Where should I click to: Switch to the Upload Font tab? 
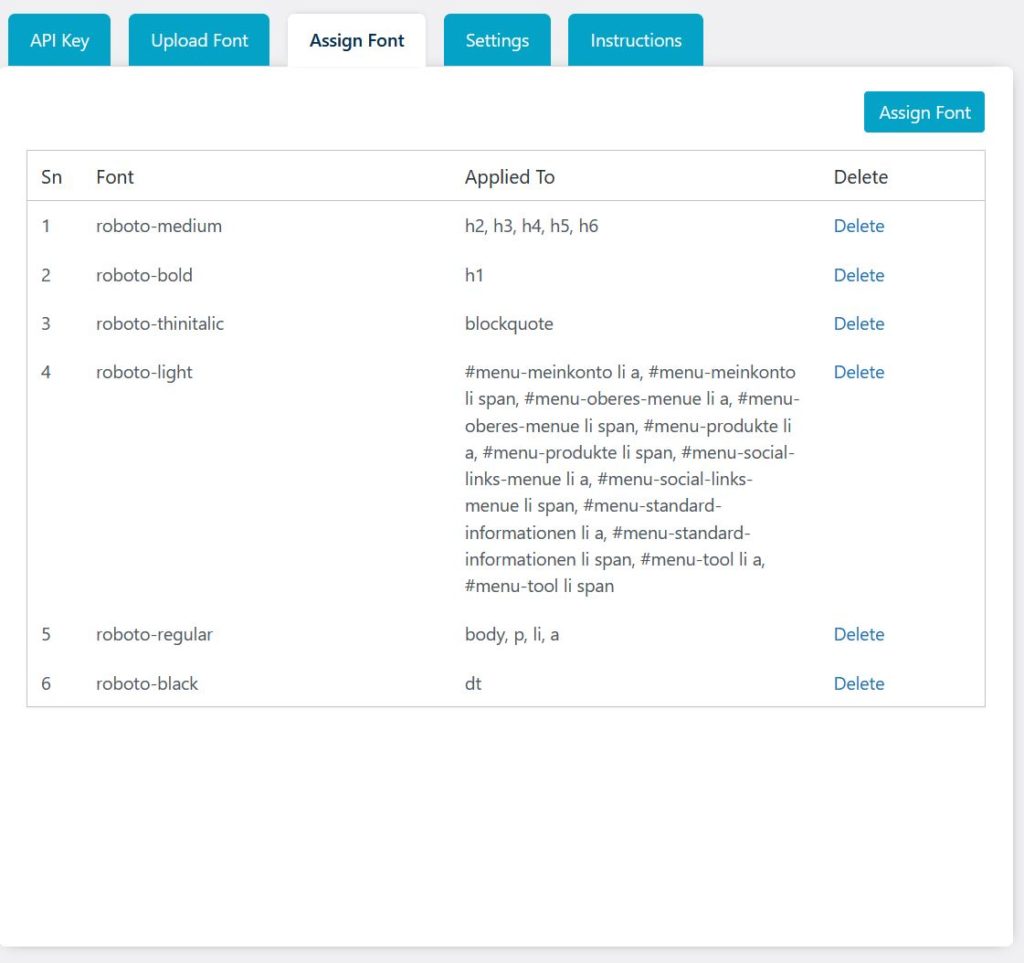point(199,41)
